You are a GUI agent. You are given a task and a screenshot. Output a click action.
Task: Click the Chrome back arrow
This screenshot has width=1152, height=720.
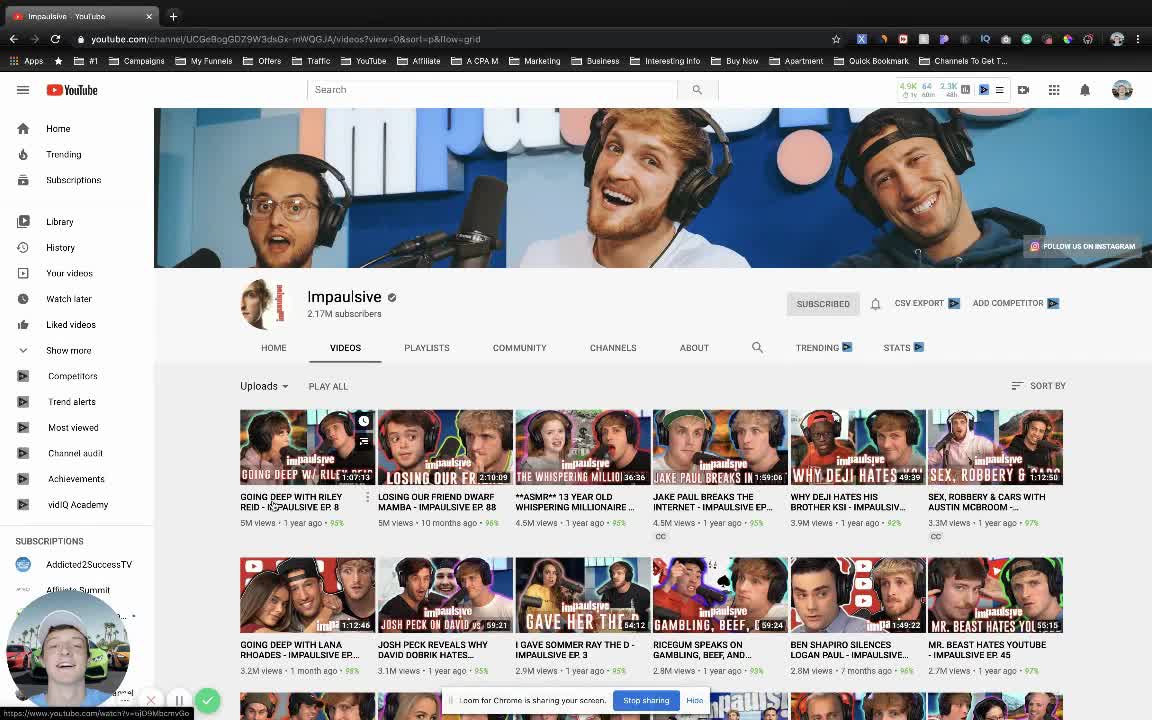point(13,39)
